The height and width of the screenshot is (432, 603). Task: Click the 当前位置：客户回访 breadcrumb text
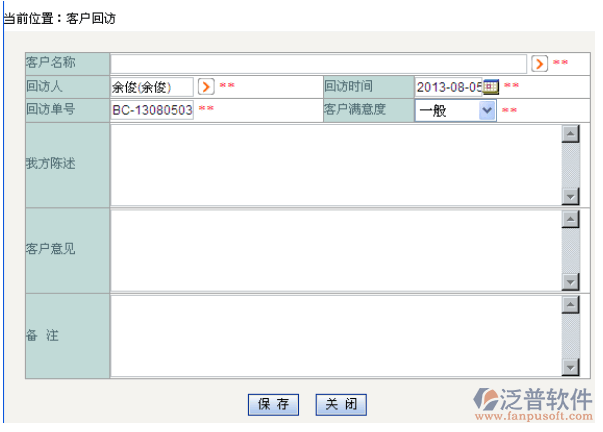(x=60, y=18)
